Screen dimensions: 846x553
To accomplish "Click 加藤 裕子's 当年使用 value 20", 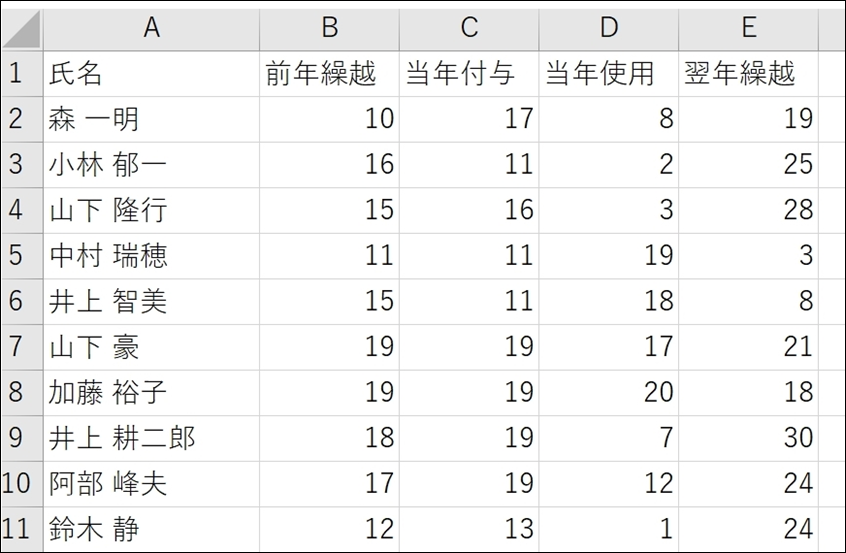I will pyautogui.click(x=608, y=392).
